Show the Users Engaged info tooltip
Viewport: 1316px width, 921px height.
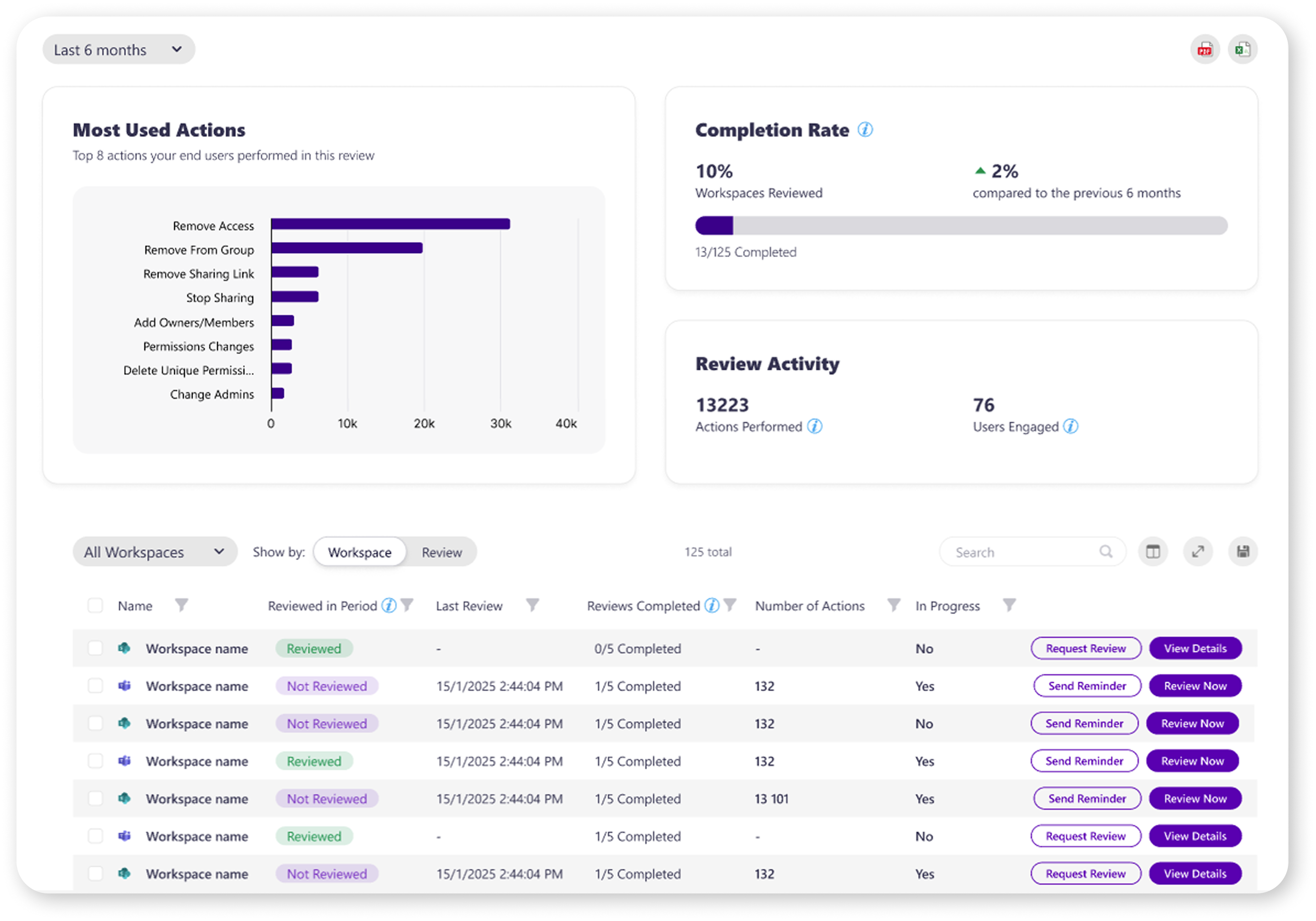pyautogui.click(x=1070, y=426)
